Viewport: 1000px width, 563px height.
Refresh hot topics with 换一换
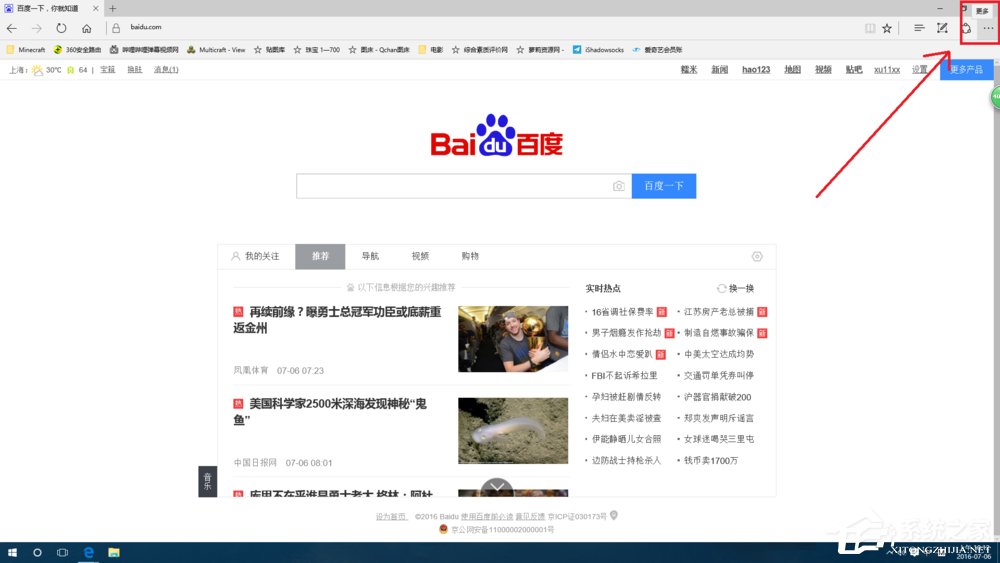coord(735,288)
